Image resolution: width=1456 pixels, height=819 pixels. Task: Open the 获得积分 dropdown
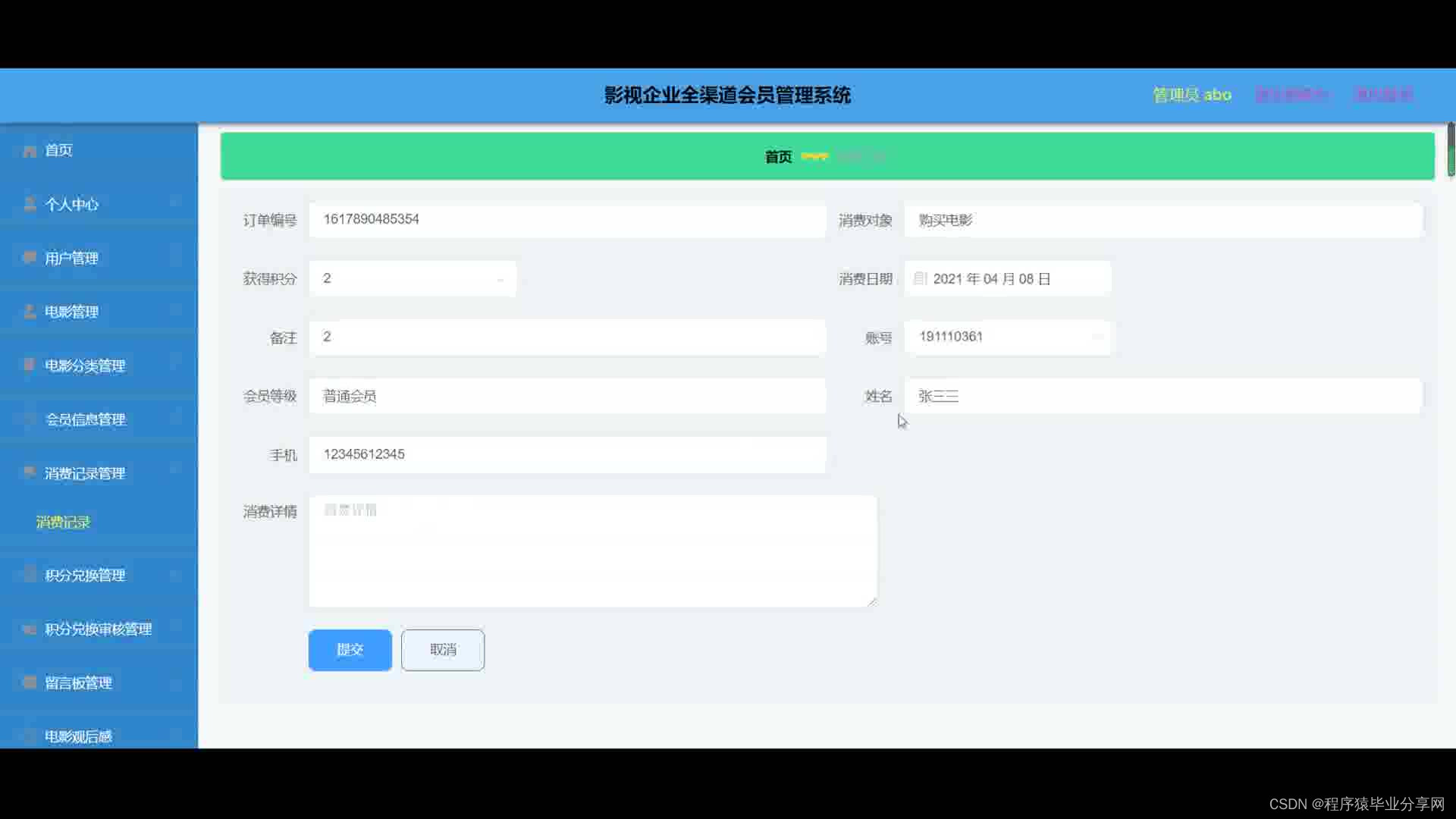point(413,278)
